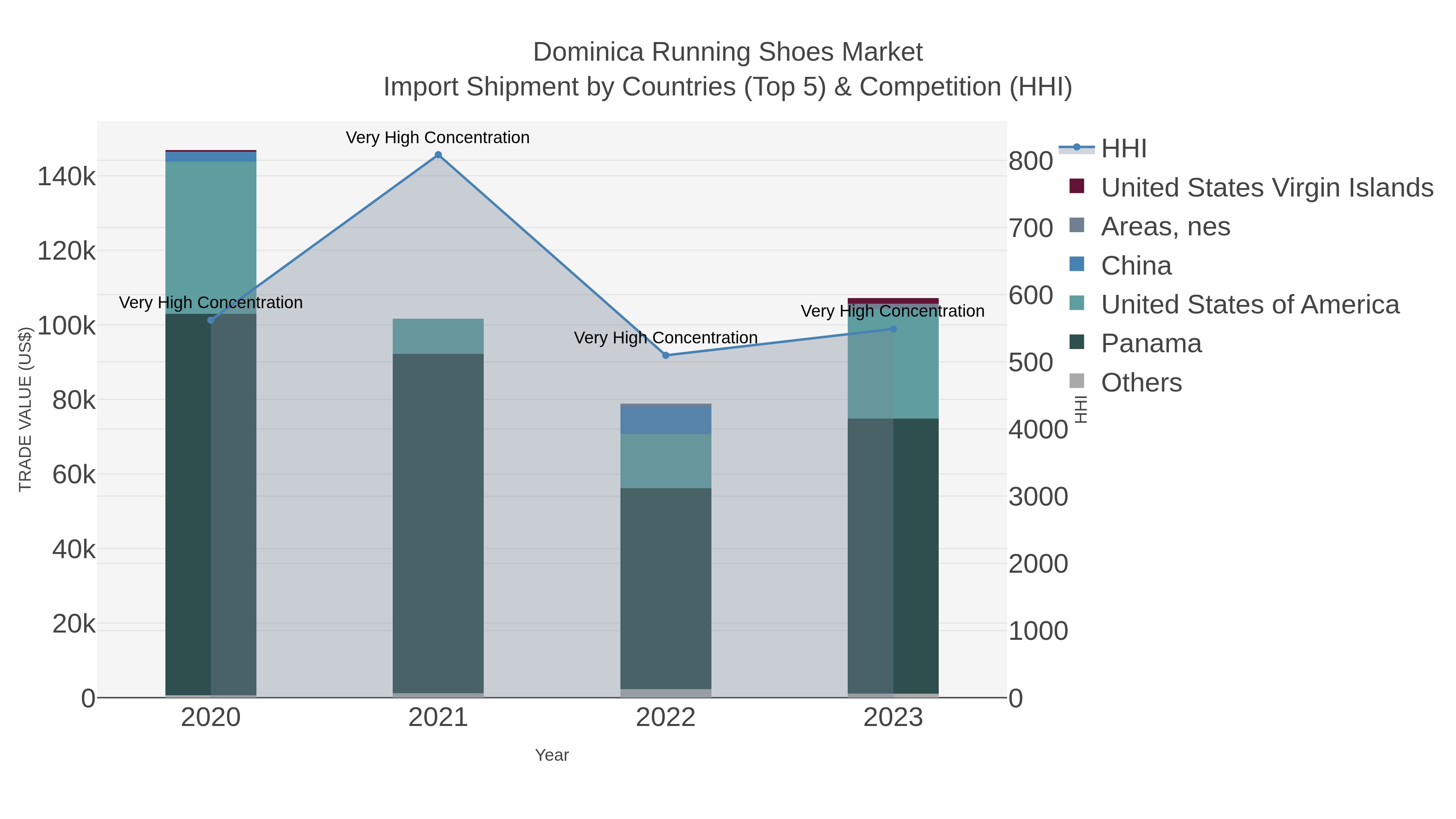Click the 140k left axis tick
1456x819 pixels.
[67, 176]
